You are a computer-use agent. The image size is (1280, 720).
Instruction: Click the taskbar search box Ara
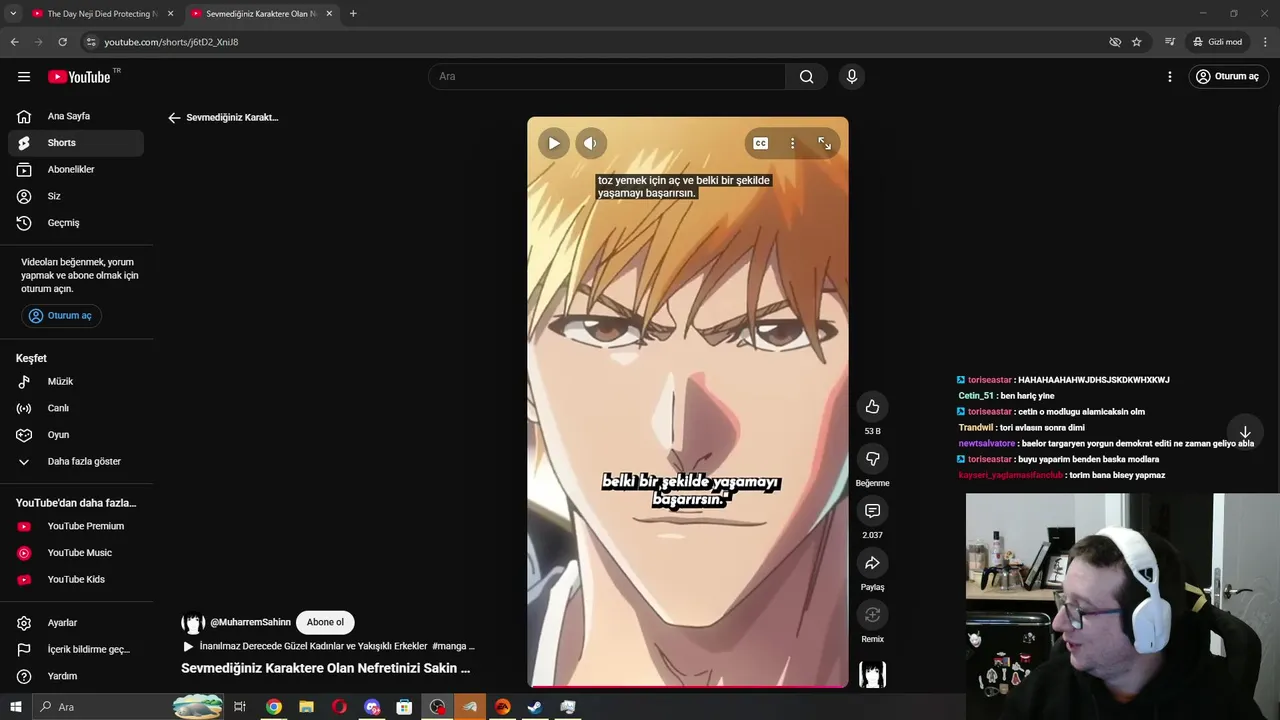pos(128,707)
